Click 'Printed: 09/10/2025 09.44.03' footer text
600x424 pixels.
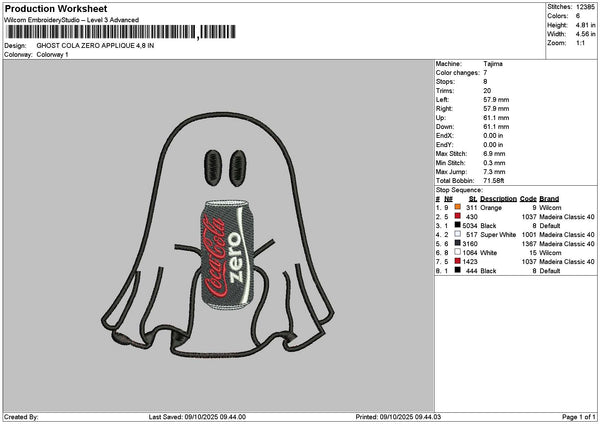398,417
